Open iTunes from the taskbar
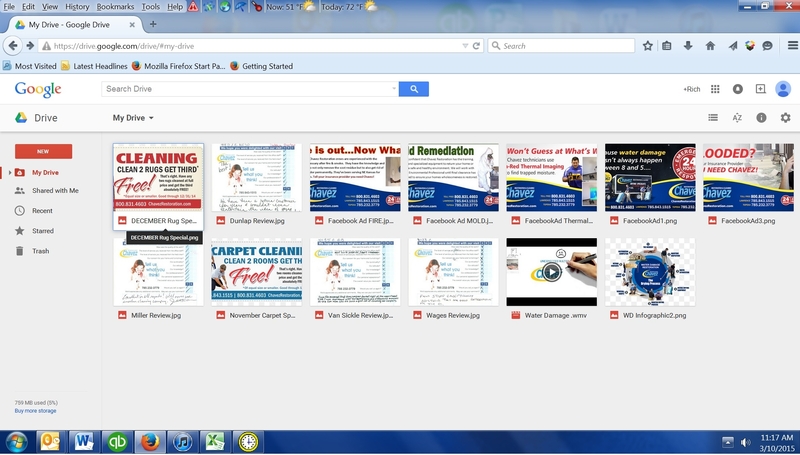The height and width of the screenshot is (455, 800). [x=182, y=442]
